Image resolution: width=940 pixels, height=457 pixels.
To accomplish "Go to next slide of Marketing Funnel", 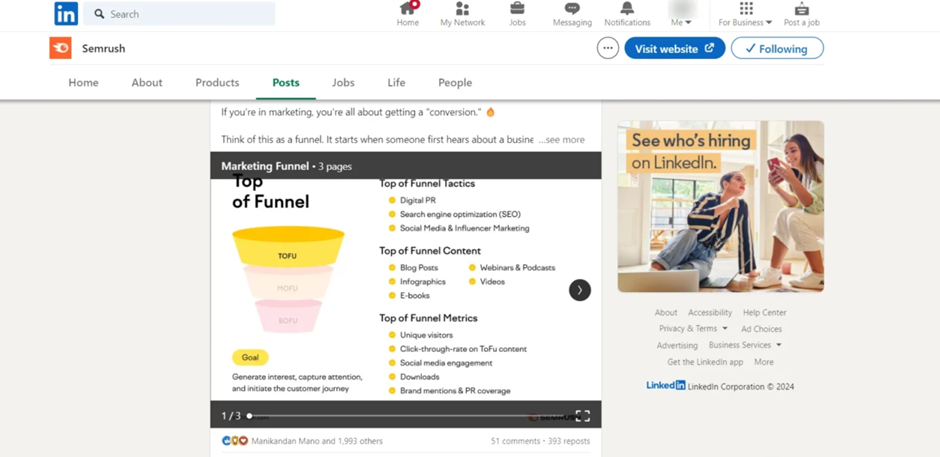I will 580,290.
